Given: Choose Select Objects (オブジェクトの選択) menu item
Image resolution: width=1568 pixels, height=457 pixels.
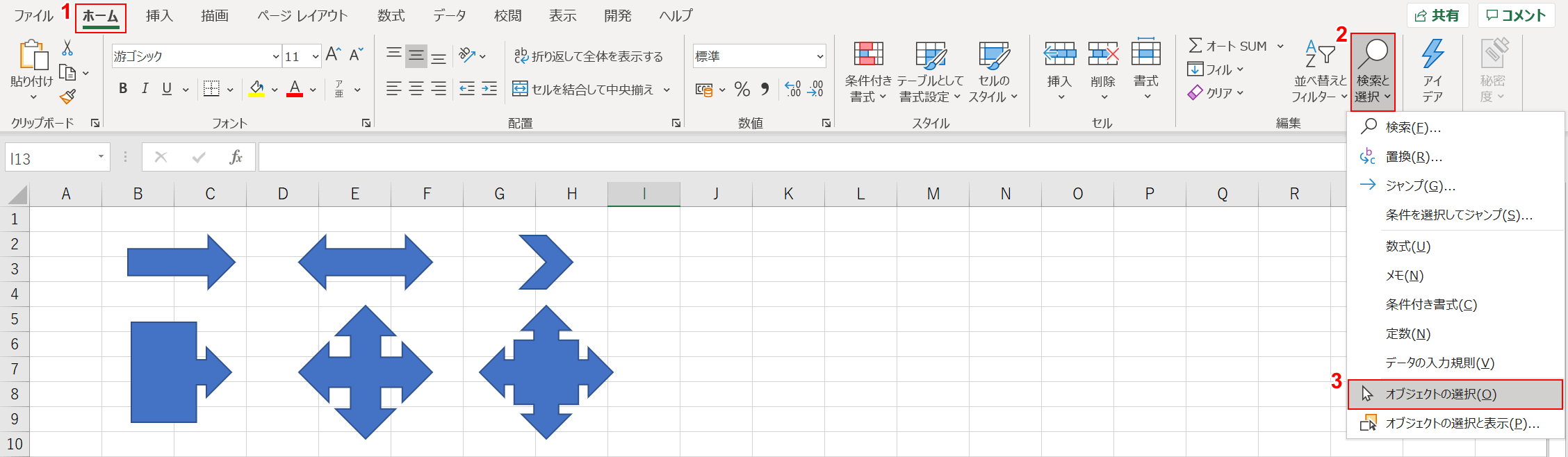Looking at the screenshot, I should [x=1455, y=394].
